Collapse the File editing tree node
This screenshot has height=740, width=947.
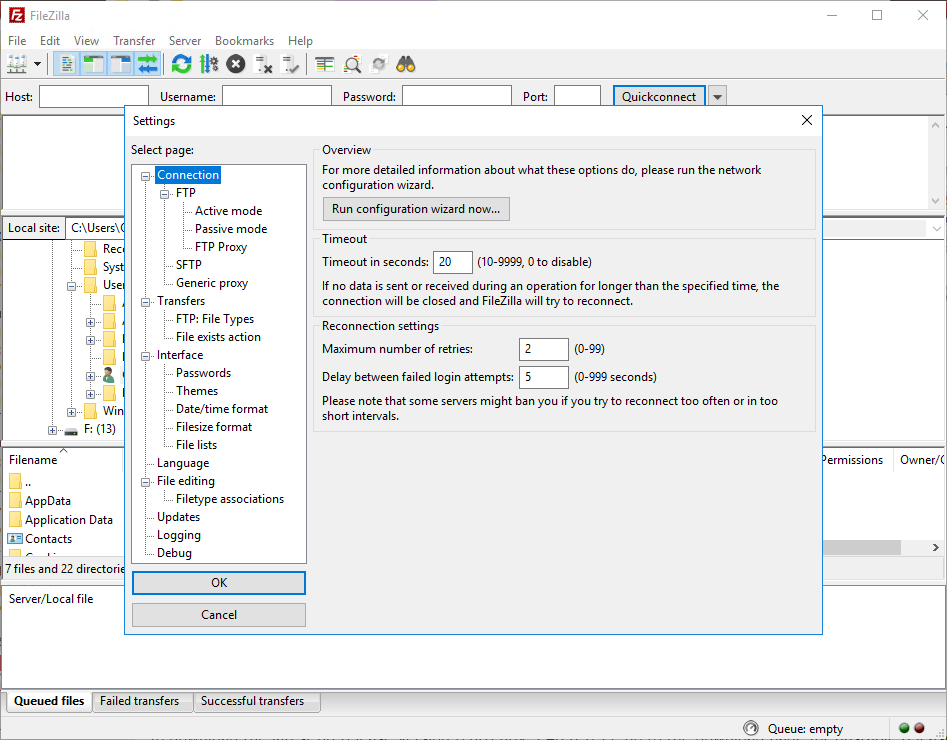point(146,482)
